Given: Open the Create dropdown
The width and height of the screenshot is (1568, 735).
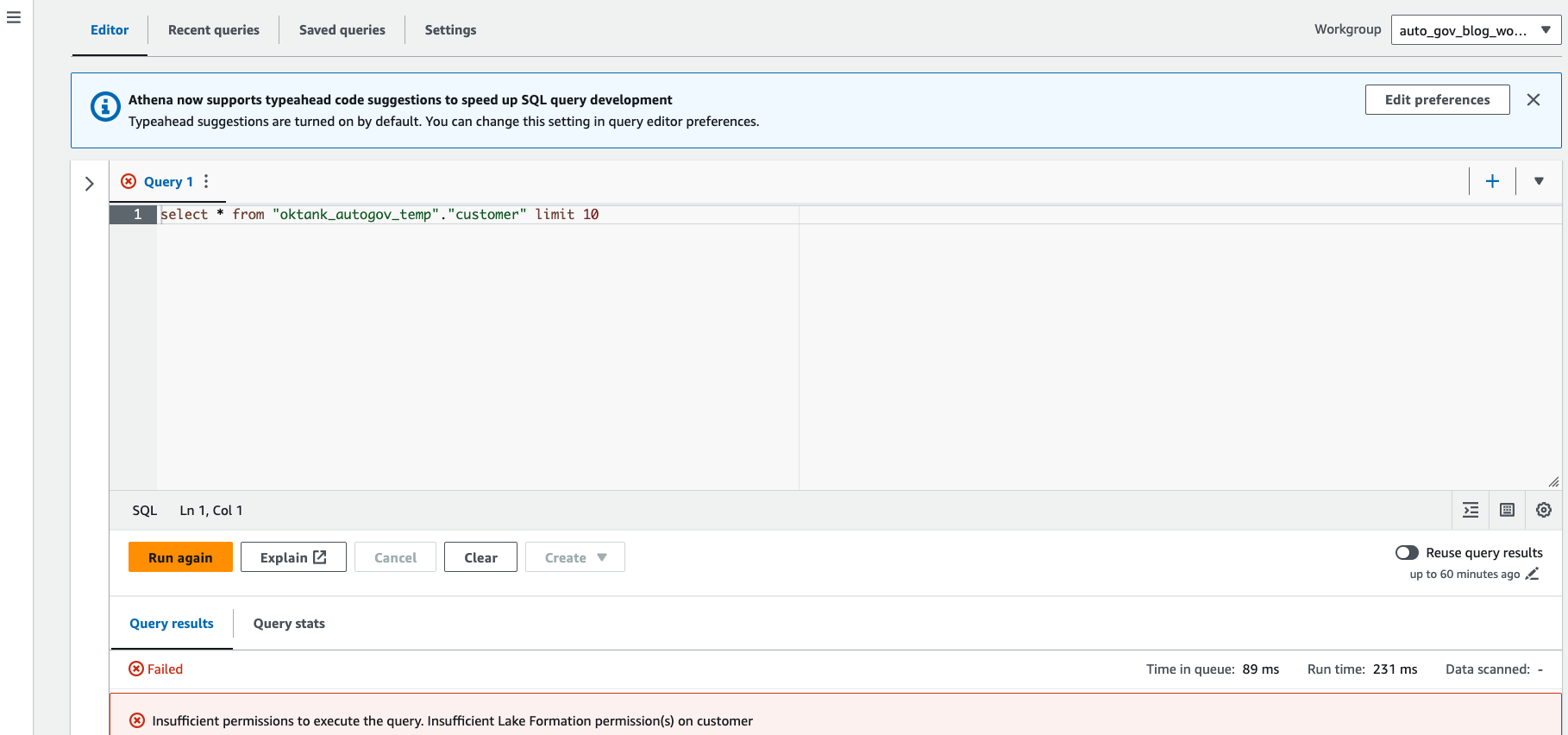Looking at the screenshot, I should 575,557.
